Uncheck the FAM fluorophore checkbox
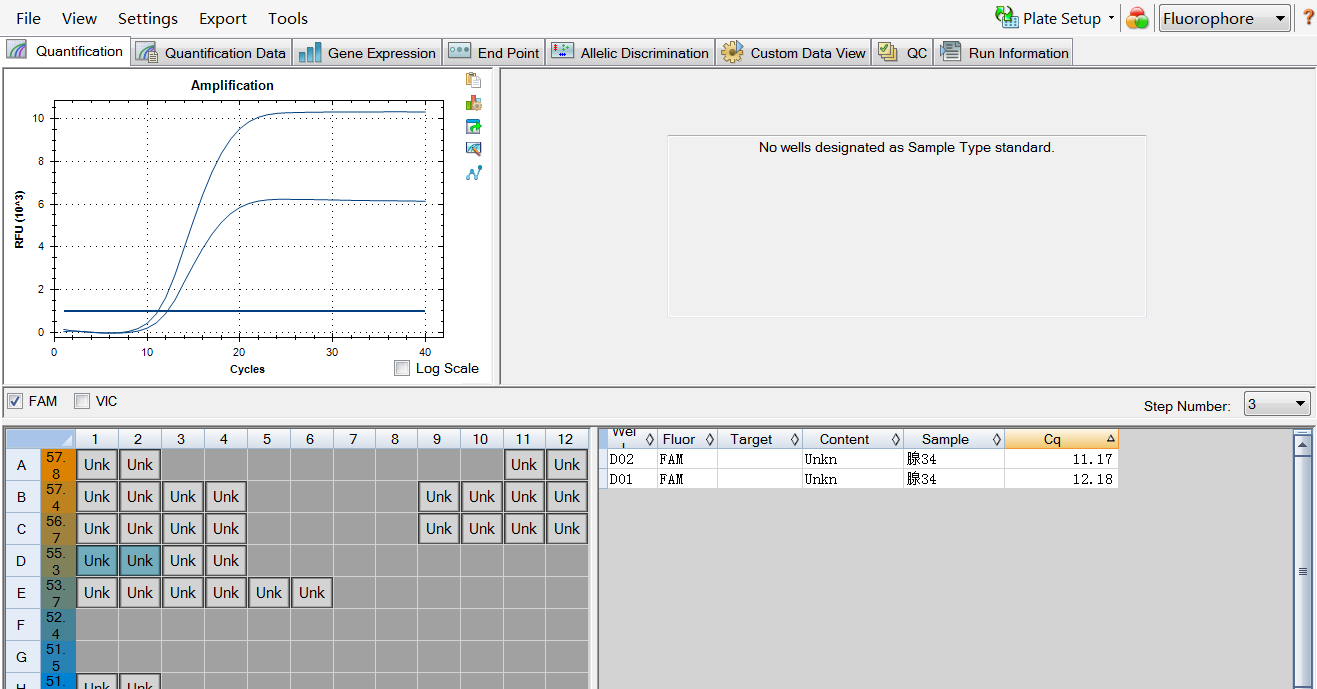Viewport: 1317px width, 689px height. [x=15, y=401]
